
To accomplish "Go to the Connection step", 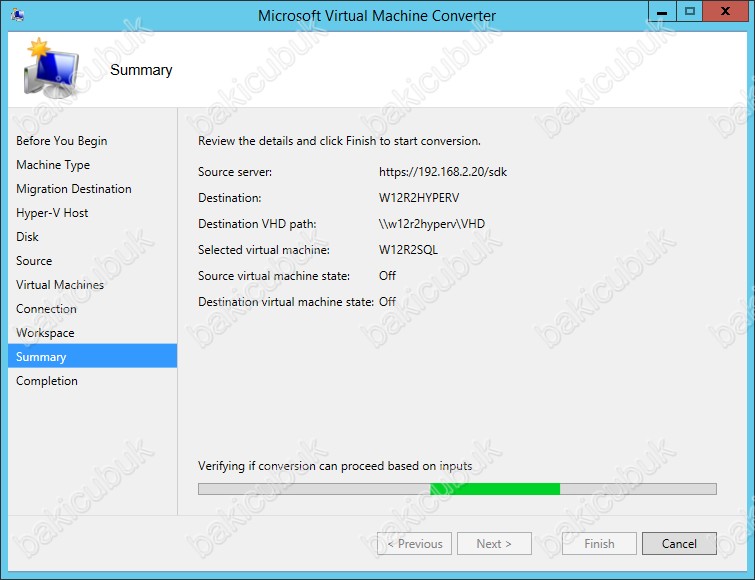I will coord(46,309).
